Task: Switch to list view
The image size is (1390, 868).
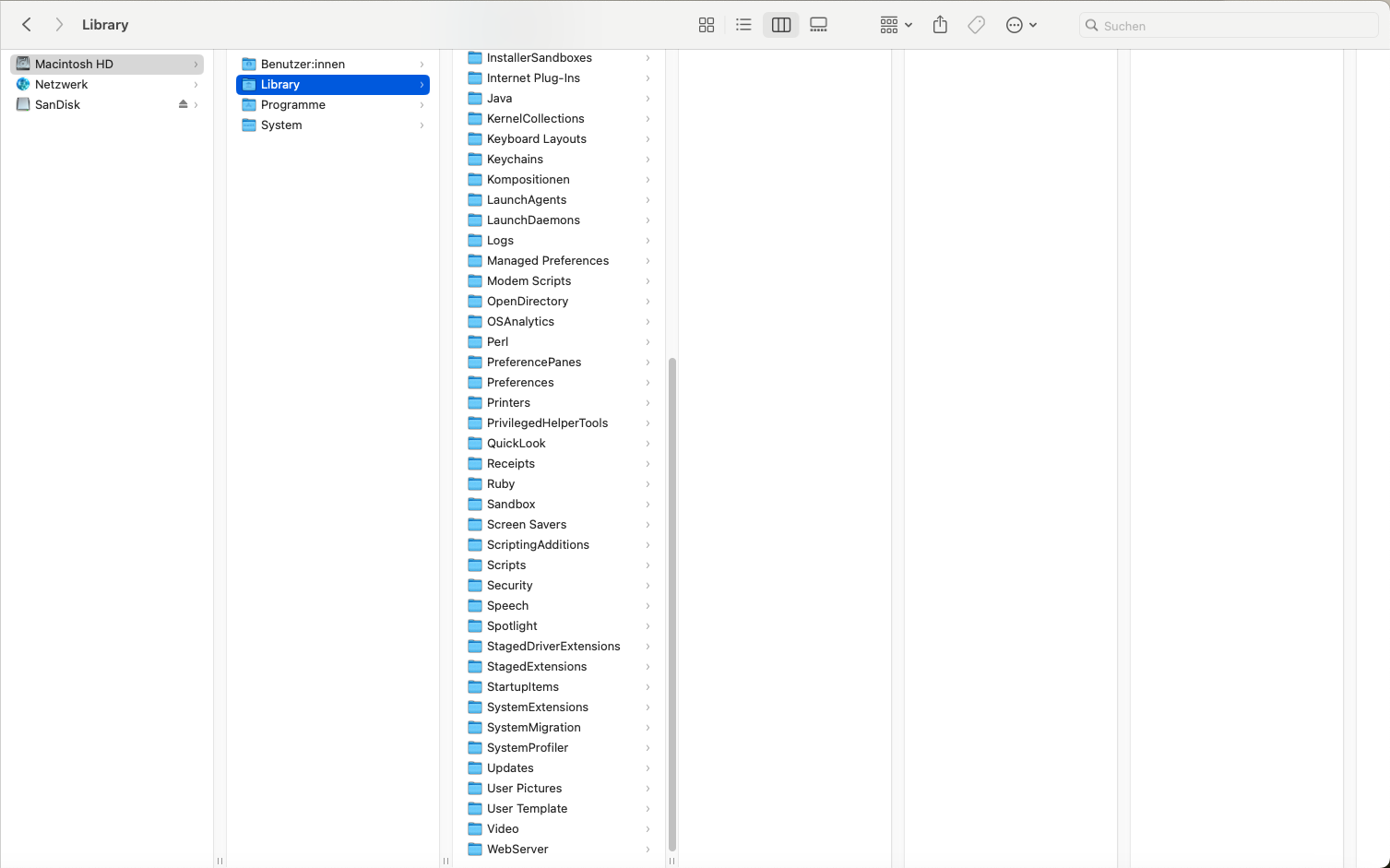Action: tap(743, 25)
